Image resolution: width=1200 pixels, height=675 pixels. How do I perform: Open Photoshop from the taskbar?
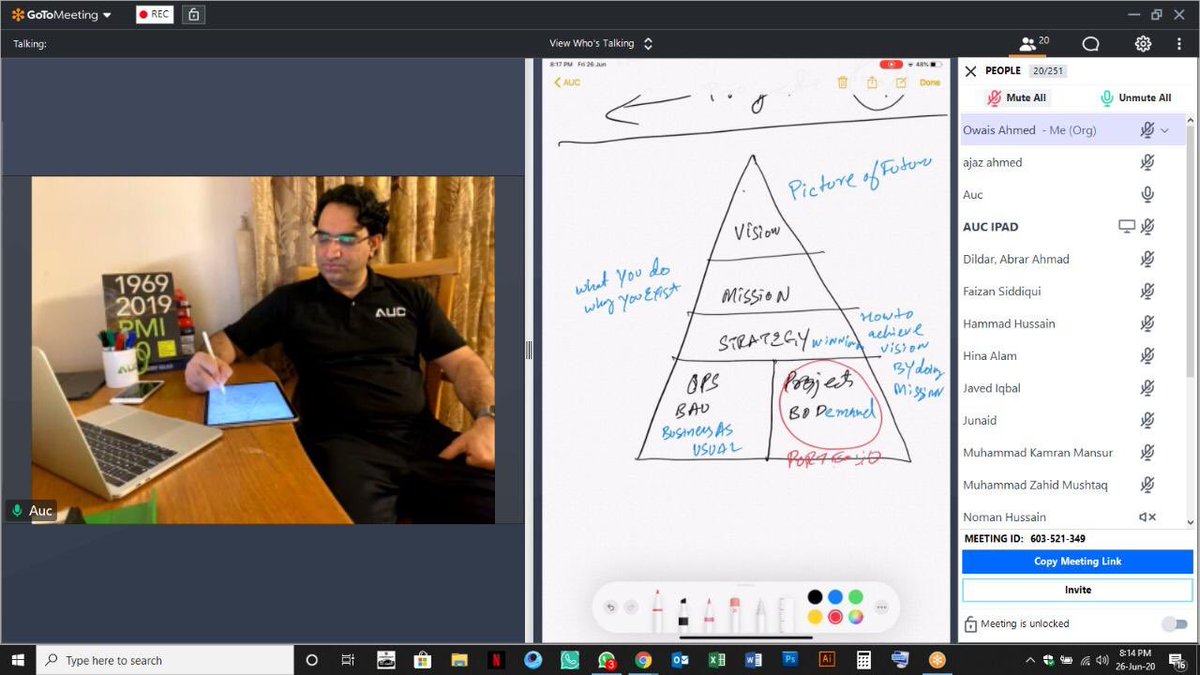(790, 660)
